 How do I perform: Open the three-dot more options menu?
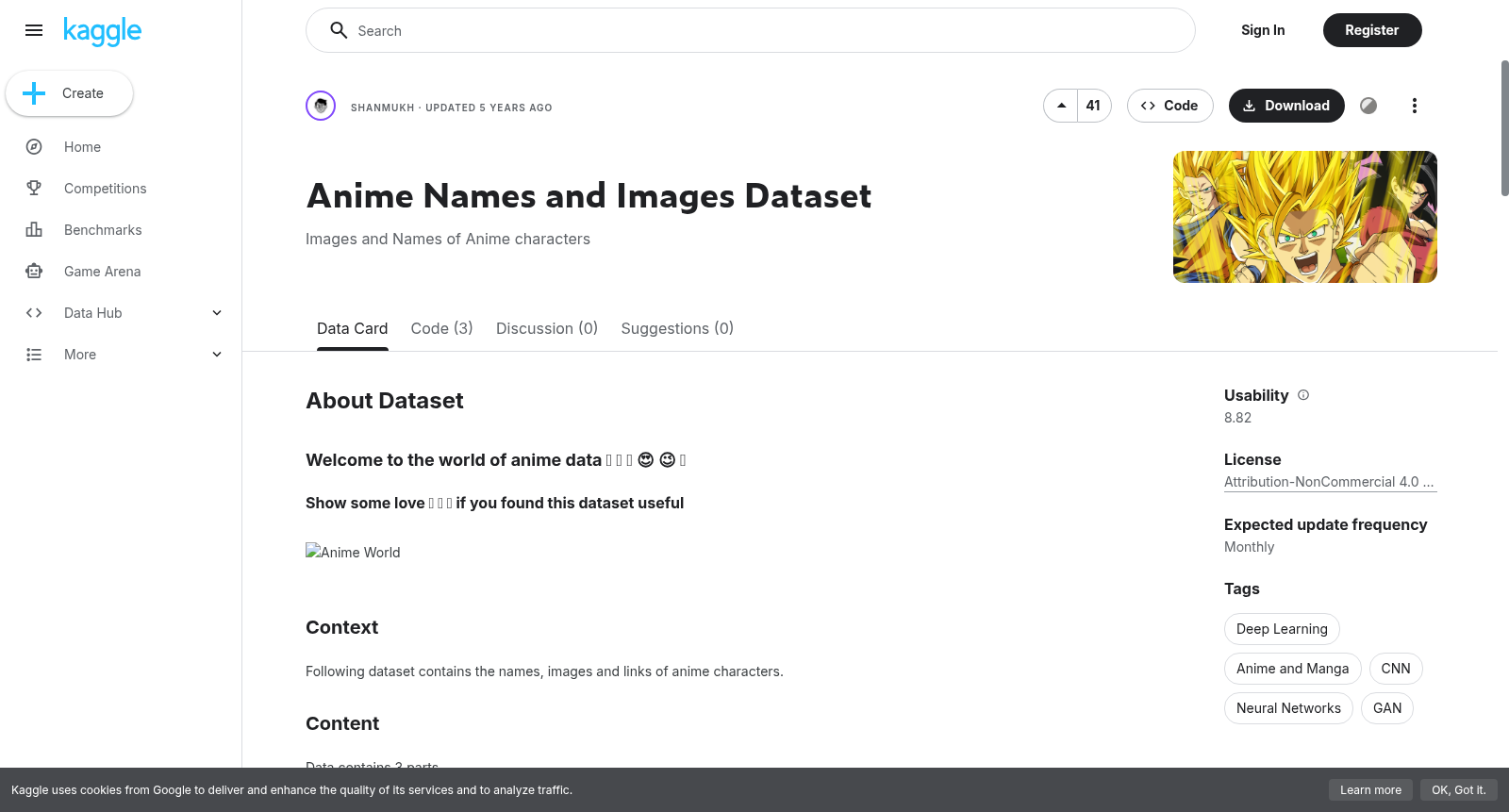pos(1414,106)
